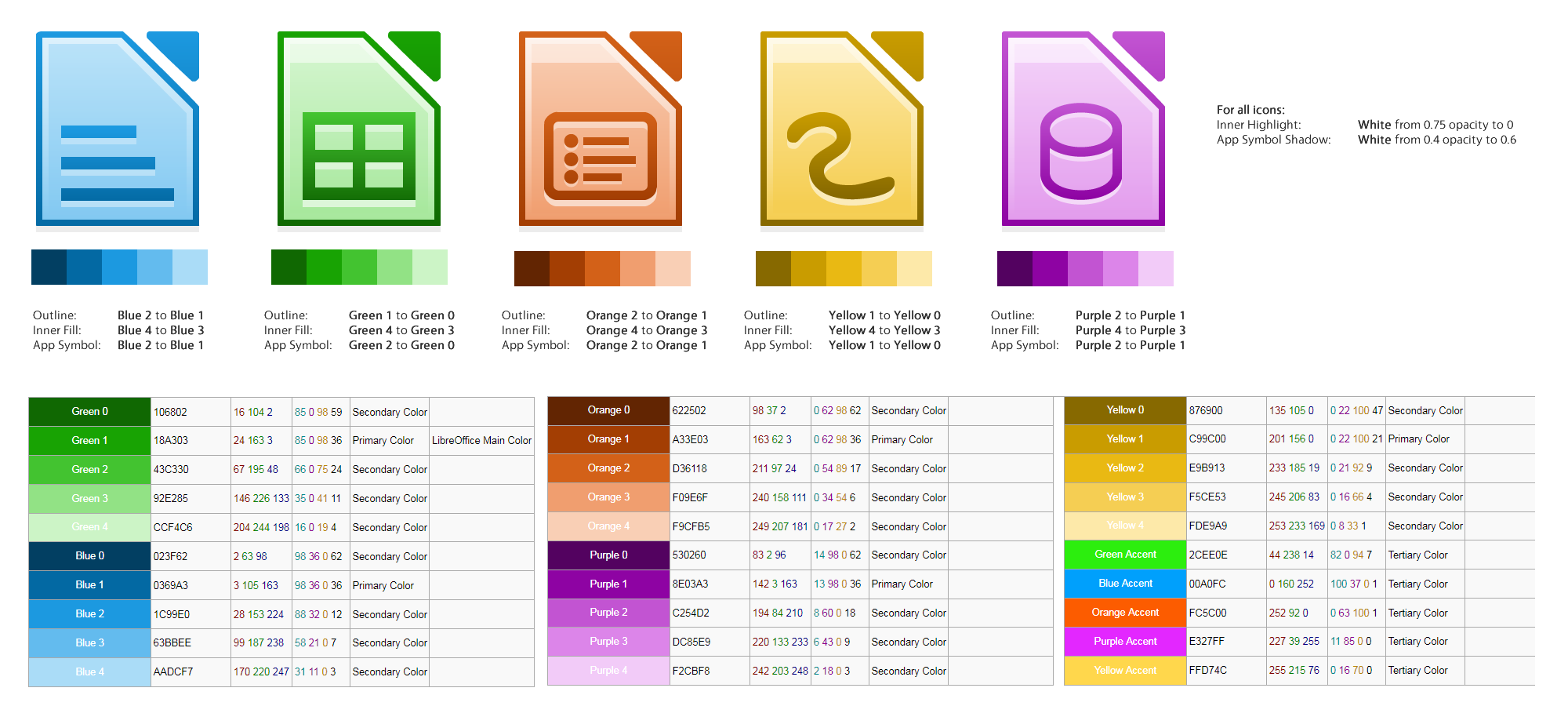Select the Purple Accent color swatch
This screenshot has height=706, width=1568.
tap(1124, 642)
